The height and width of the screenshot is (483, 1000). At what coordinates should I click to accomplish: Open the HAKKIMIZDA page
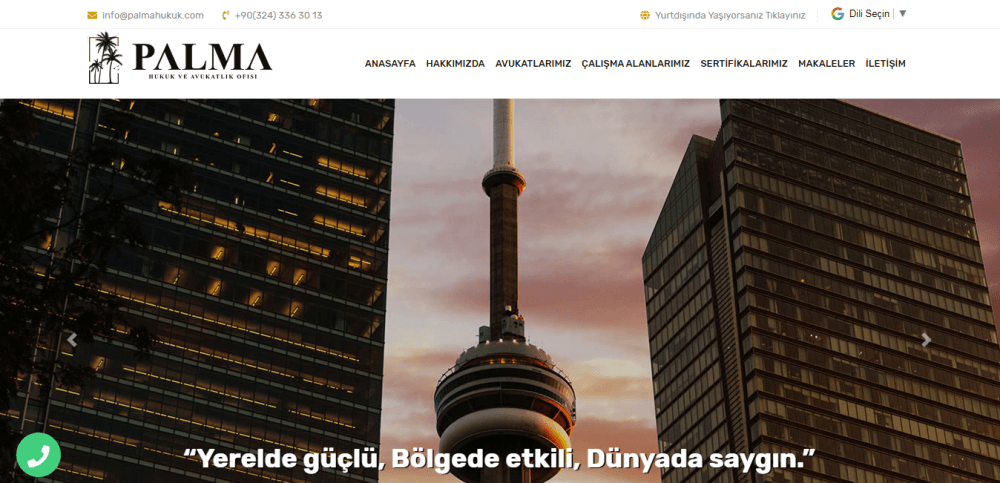pos(455,64)
